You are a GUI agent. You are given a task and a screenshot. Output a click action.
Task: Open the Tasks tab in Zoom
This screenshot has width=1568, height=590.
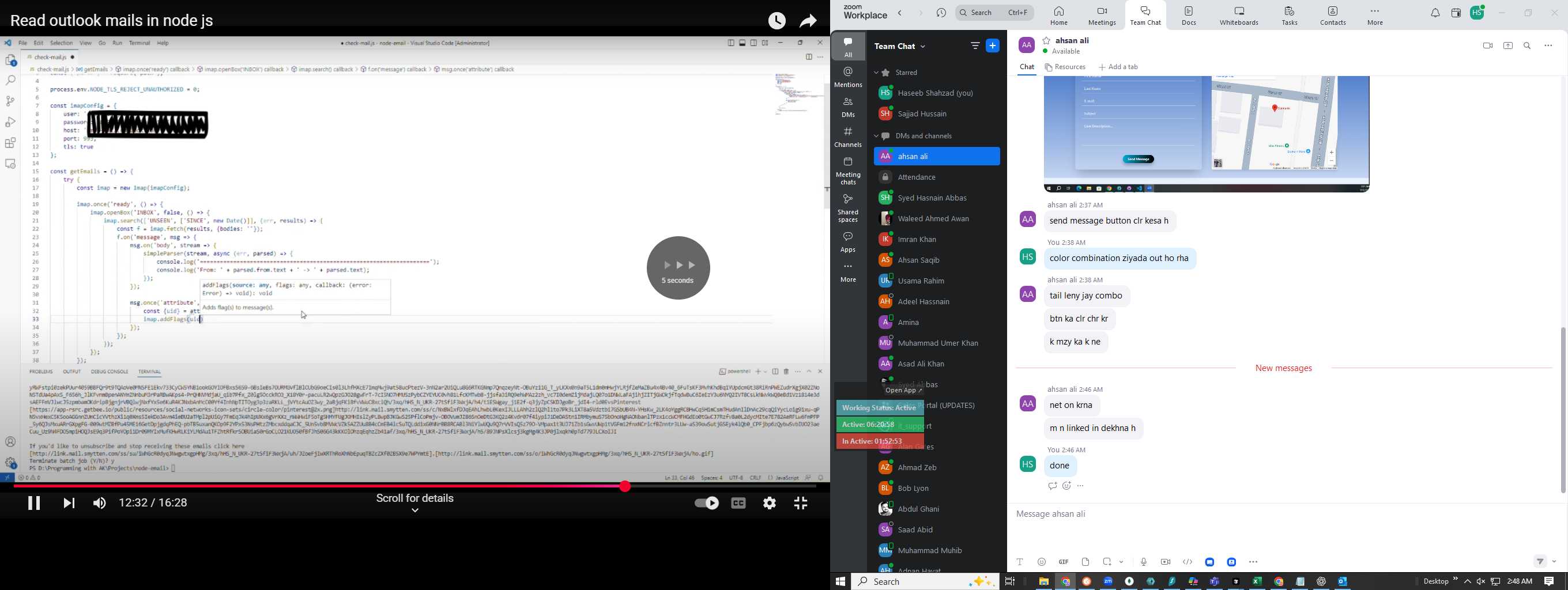tap(1288, 16)
